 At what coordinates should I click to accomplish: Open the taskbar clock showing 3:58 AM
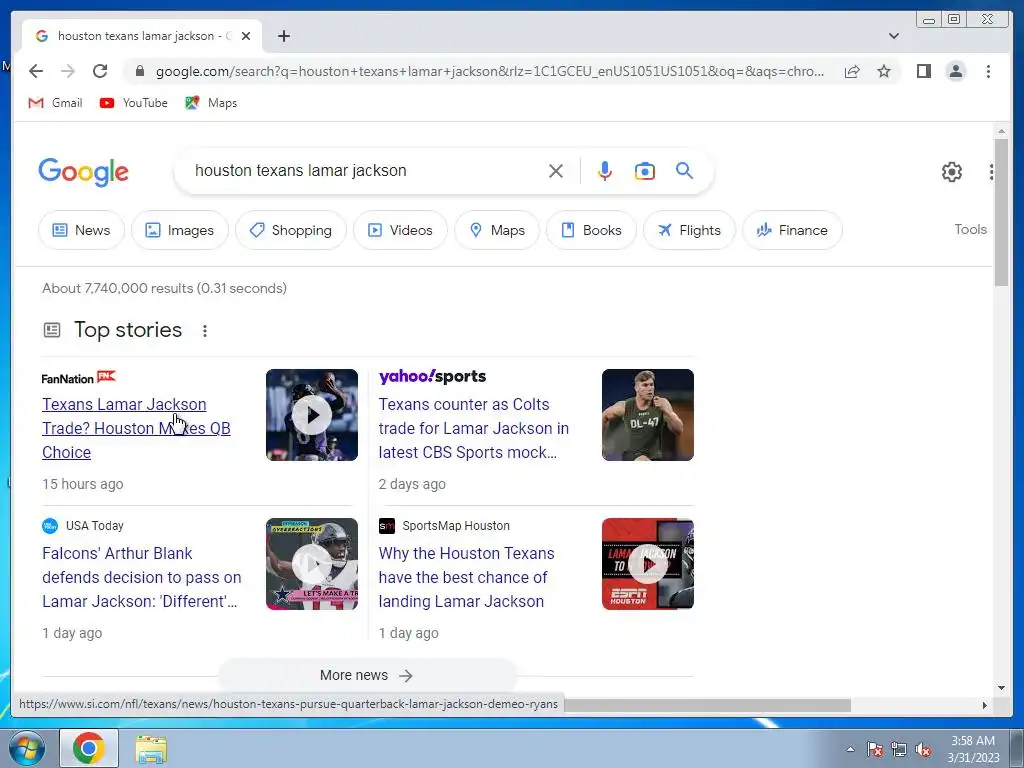973,749
